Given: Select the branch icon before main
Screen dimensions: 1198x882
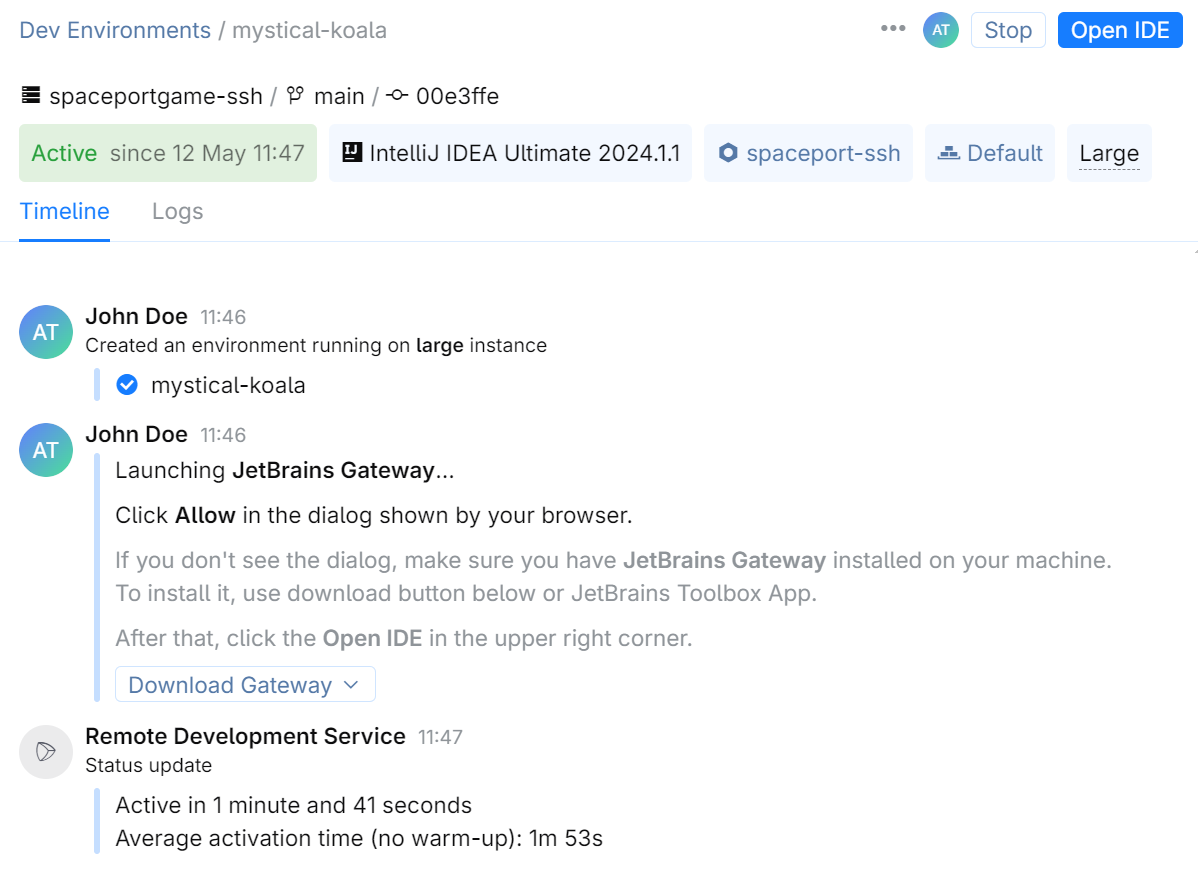Looking at the screenshot, I should click(293, 95).
